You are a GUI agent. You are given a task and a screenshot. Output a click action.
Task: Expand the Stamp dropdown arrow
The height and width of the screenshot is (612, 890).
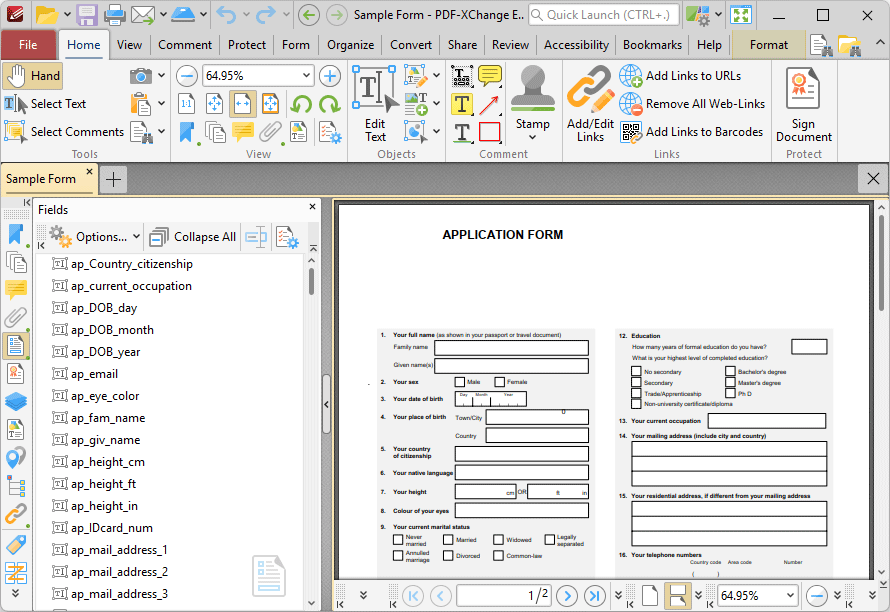point(532,137)
